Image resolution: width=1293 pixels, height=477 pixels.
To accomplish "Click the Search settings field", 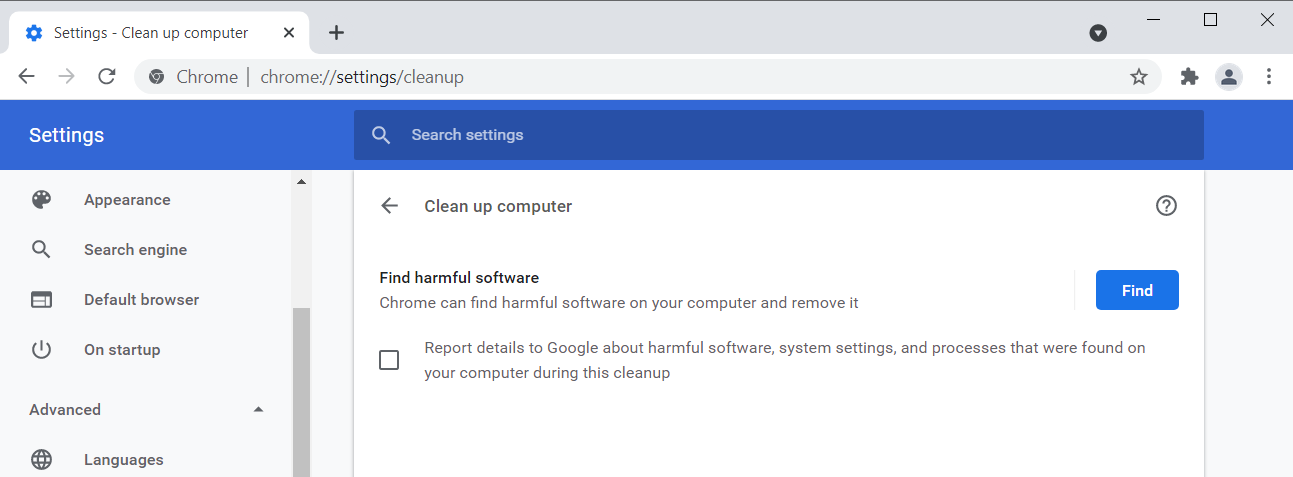I will click(x=780, y=135).
